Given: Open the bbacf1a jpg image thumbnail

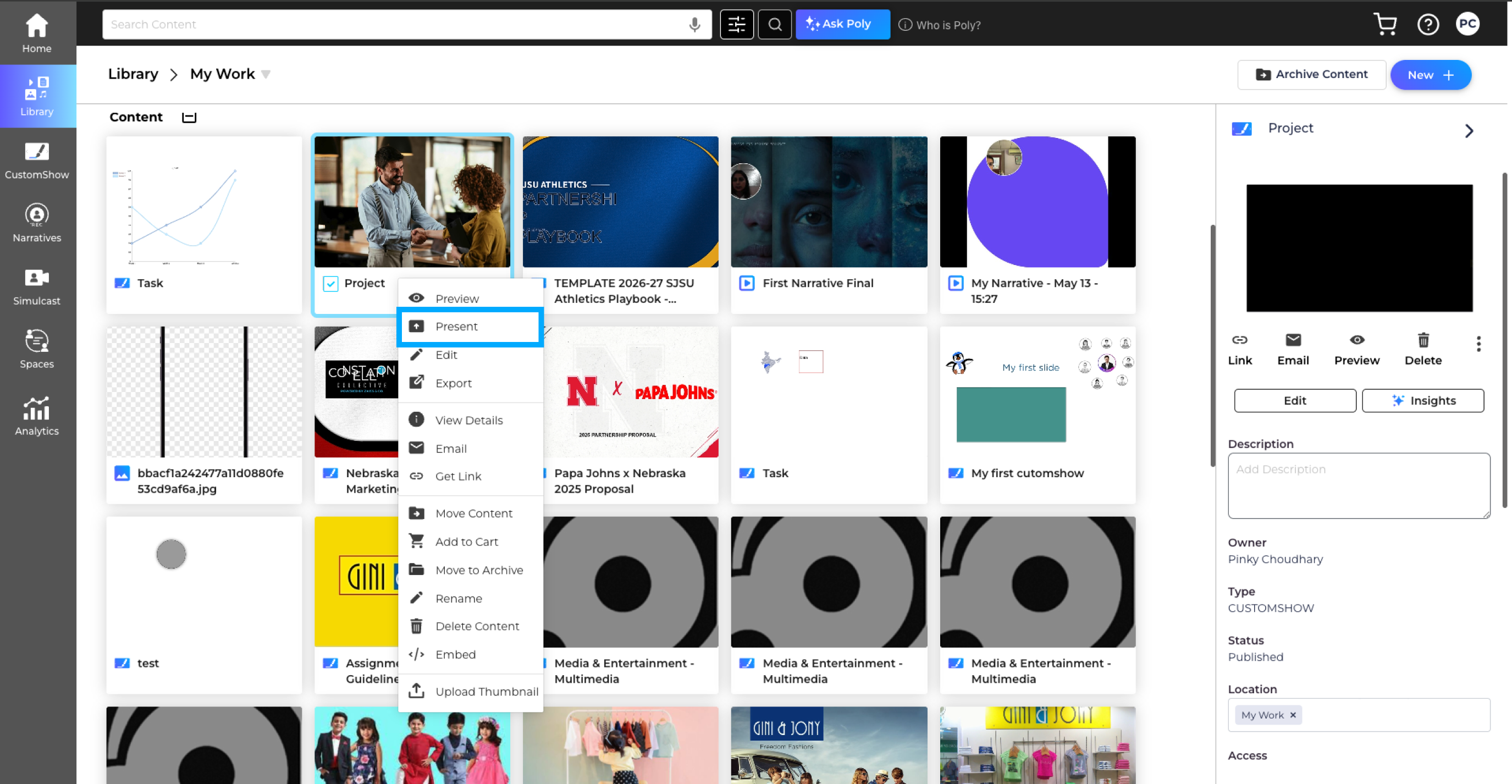Looking at the screenshot, I should tap(203, 392).
